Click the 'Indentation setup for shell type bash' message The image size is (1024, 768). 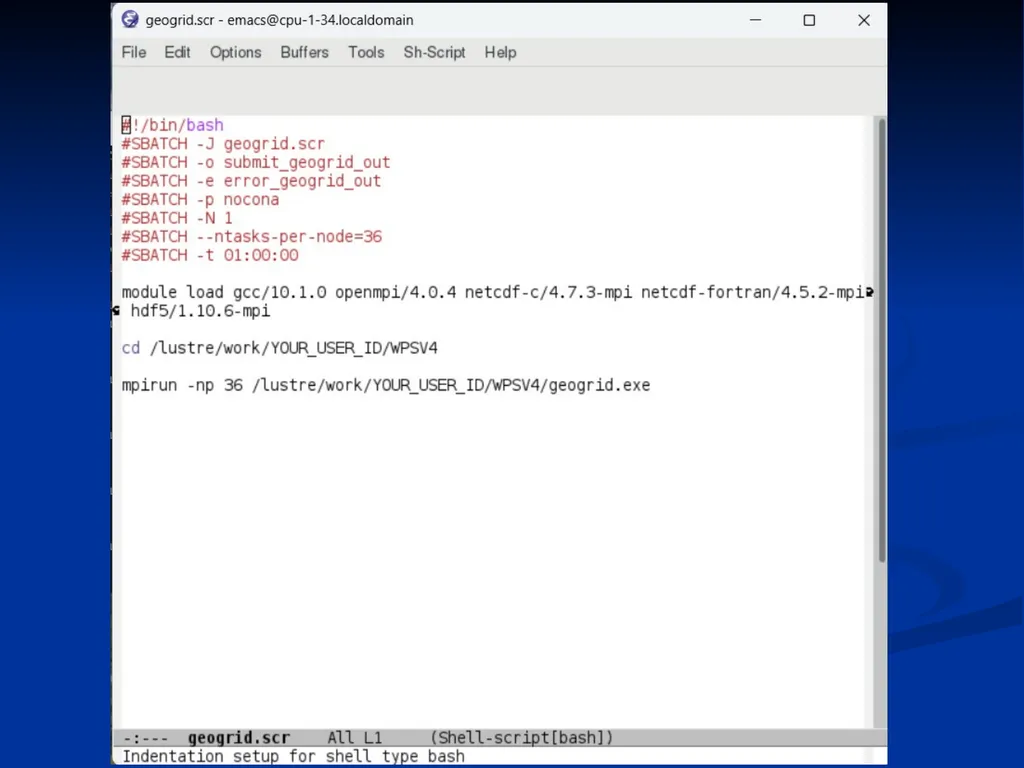pos(293,756)
